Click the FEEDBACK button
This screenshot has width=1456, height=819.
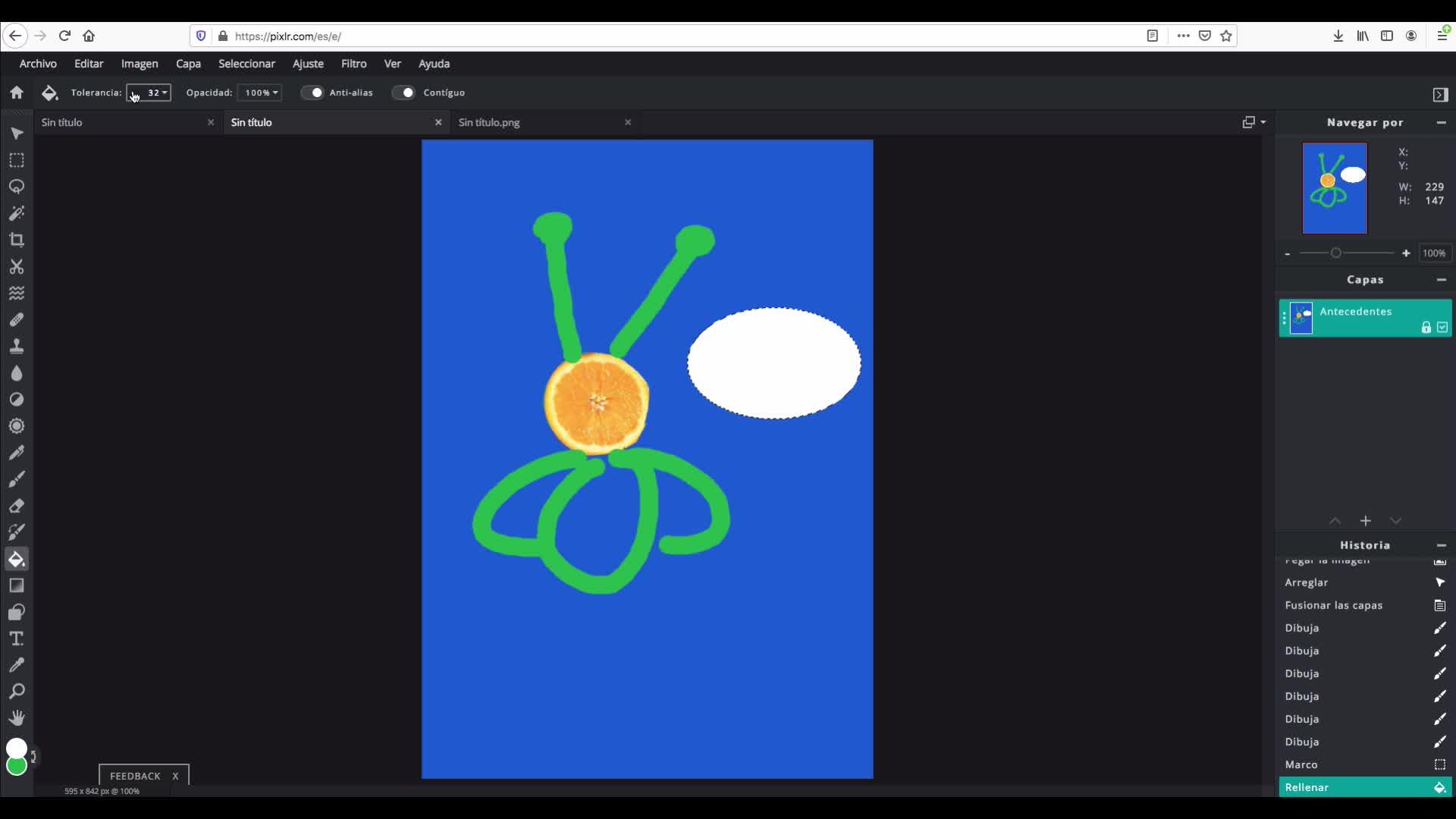tap(135, 776)
